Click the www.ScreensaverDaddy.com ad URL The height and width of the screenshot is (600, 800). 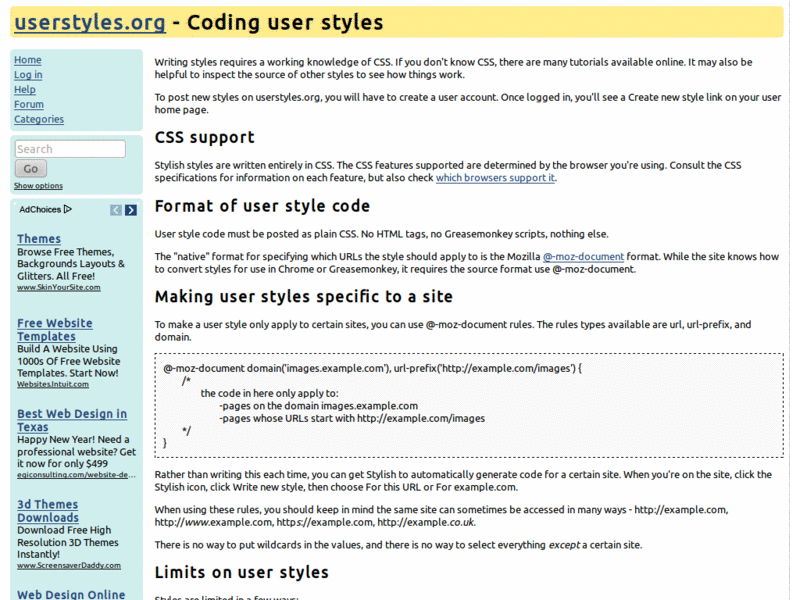click(x=69, y=565)
